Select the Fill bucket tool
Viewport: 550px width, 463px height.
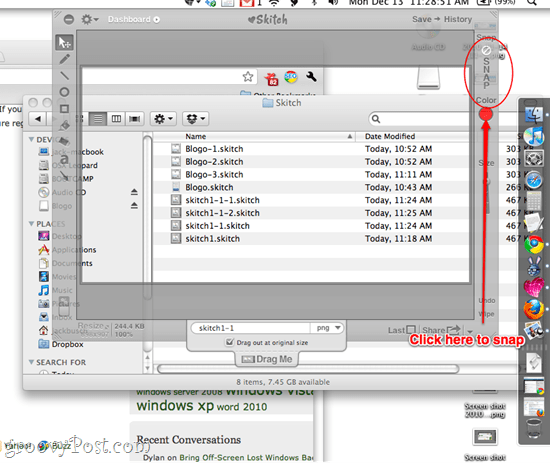pyautogui.click(x=65, y=125)
